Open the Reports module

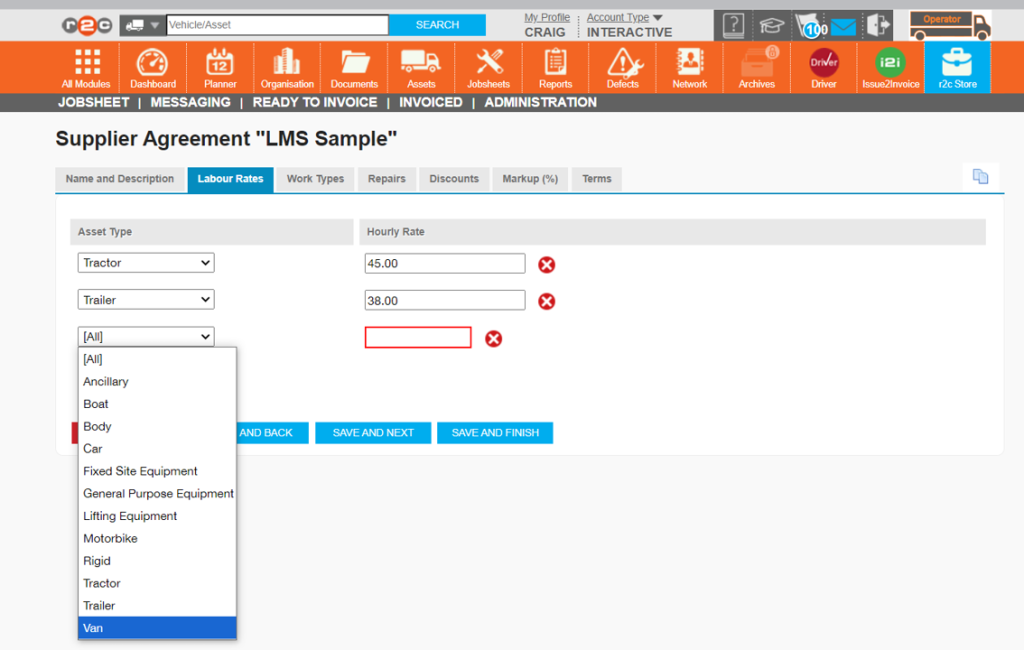coord(555,68)
